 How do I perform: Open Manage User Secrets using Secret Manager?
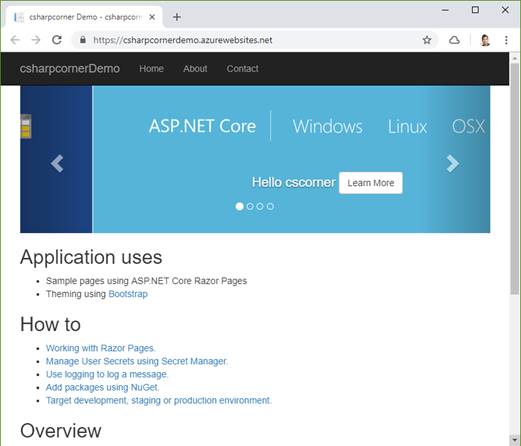tap(137, 361)
